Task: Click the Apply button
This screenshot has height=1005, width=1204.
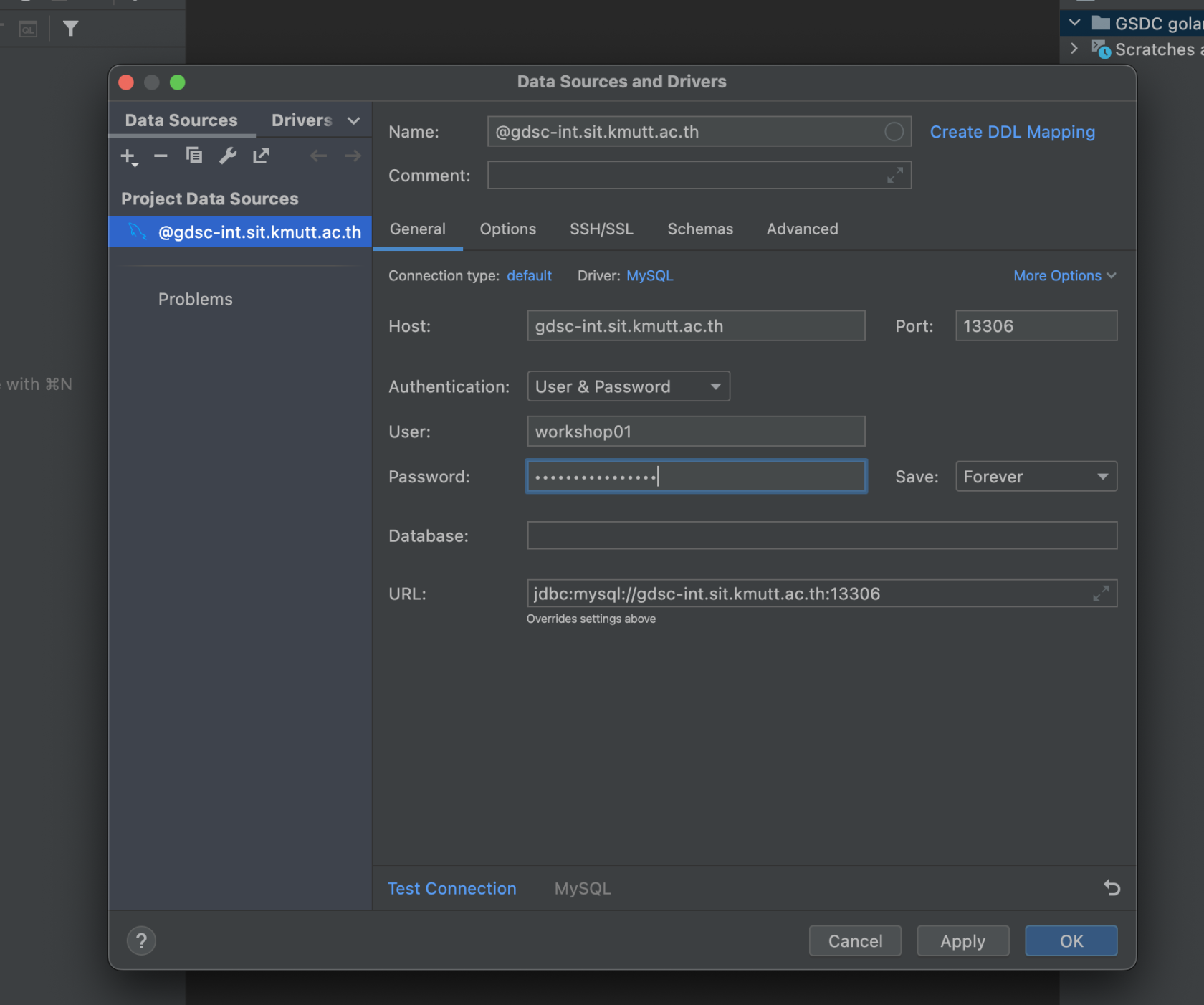Action: (x=962, y=940)
